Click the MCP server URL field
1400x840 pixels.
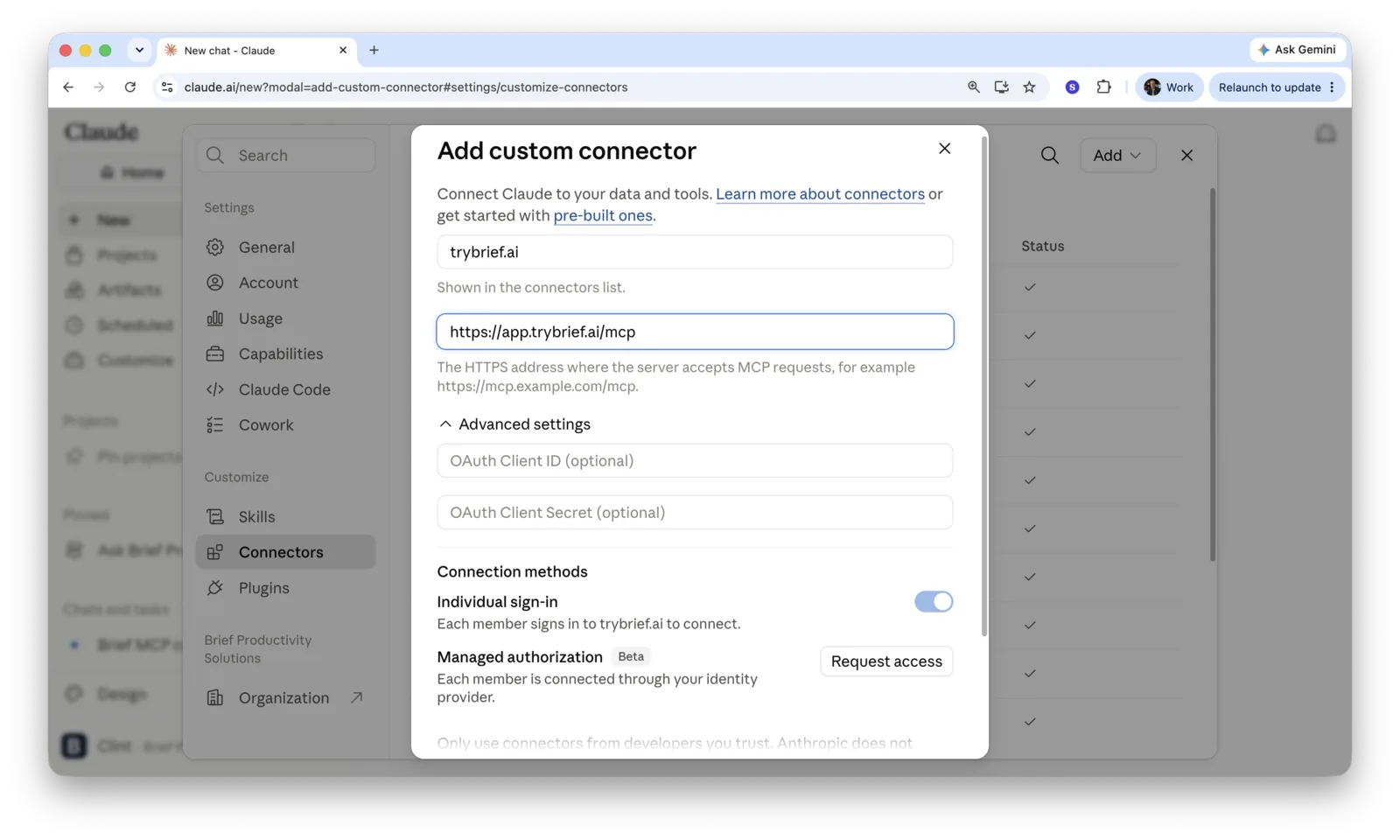[x=695, y=332]
